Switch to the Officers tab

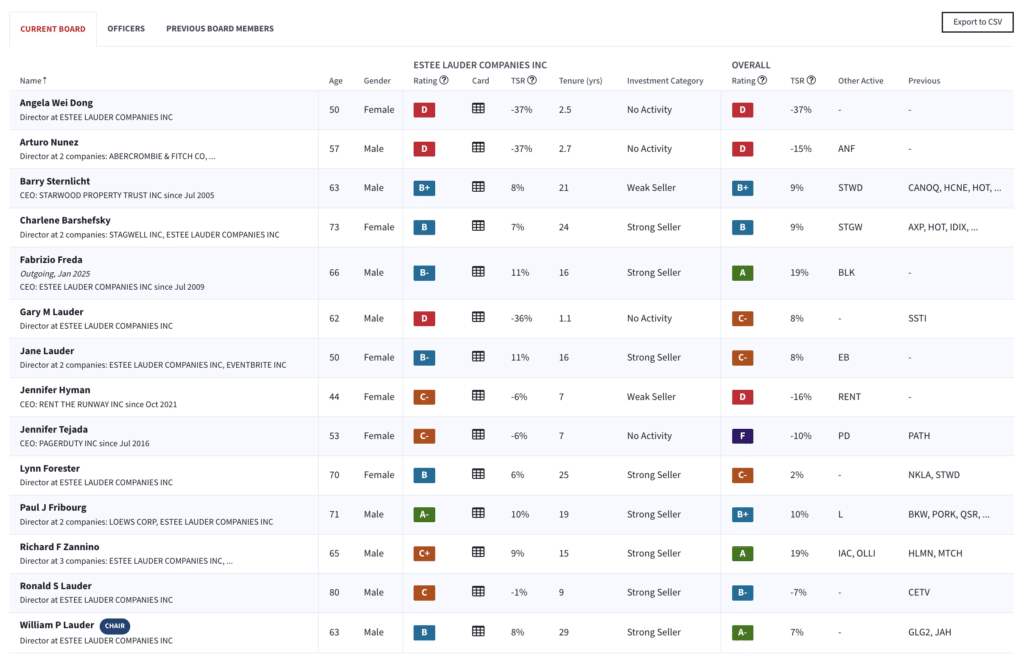coord(126,29)
